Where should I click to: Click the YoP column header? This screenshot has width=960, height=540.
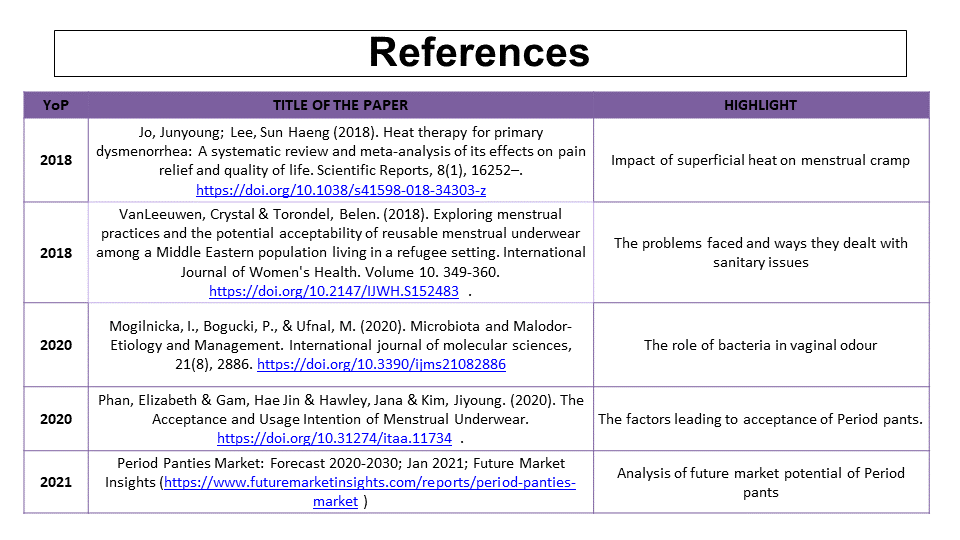[56, 105]
